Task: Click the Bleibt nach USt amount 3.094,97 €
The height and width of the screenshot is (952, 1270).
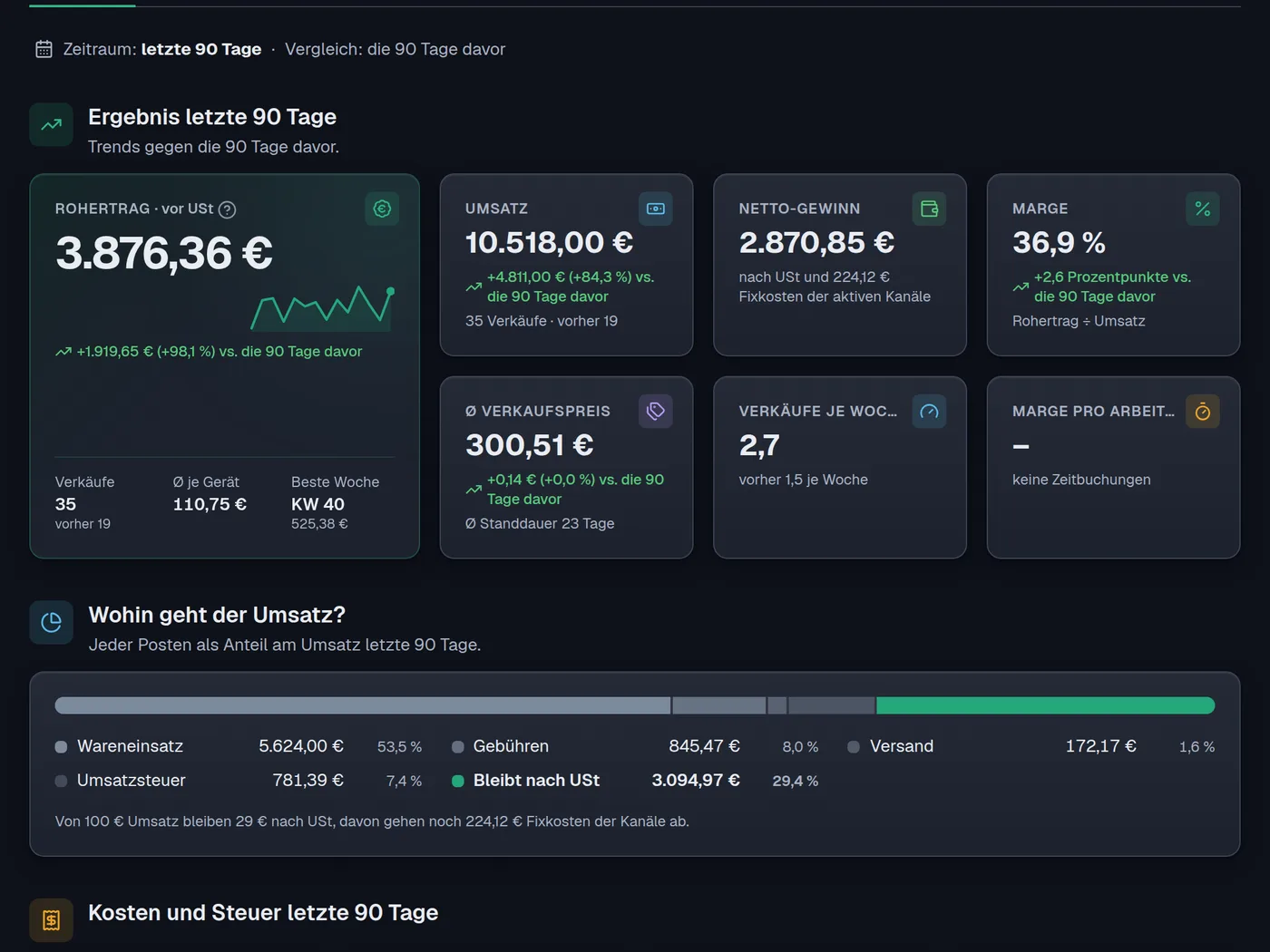Action: (696, 780)
